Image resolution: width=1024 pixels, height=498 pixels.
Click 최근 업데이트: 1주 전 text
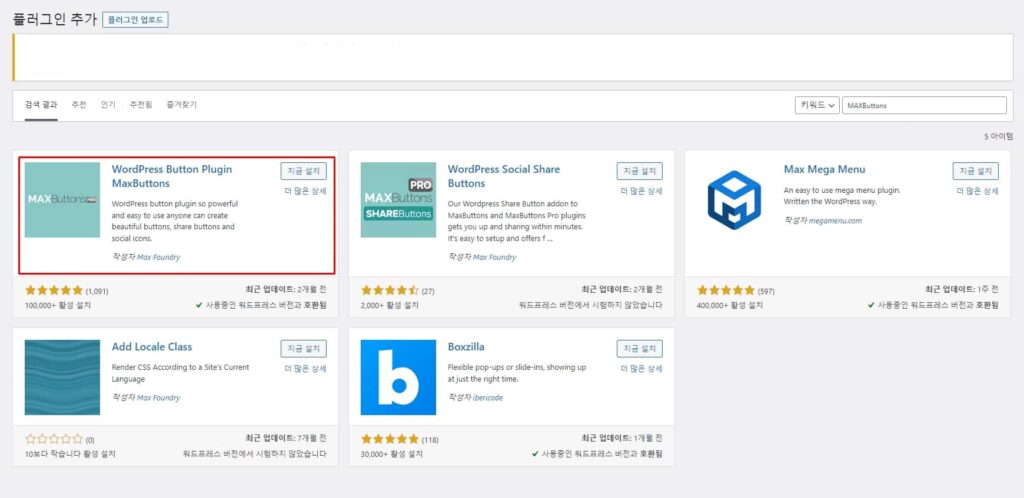click(x=962, y=289)
